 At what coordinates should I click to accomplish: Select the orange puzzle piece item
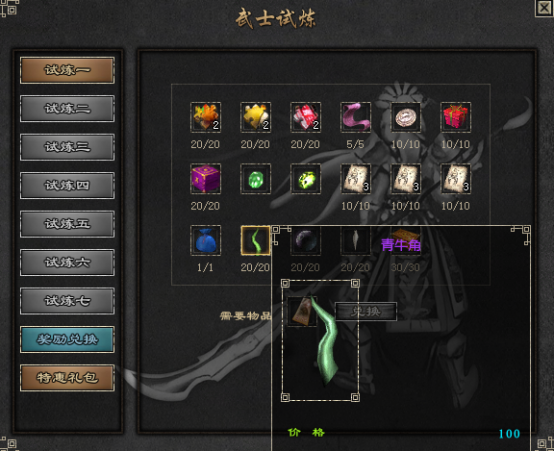[205, 117]
